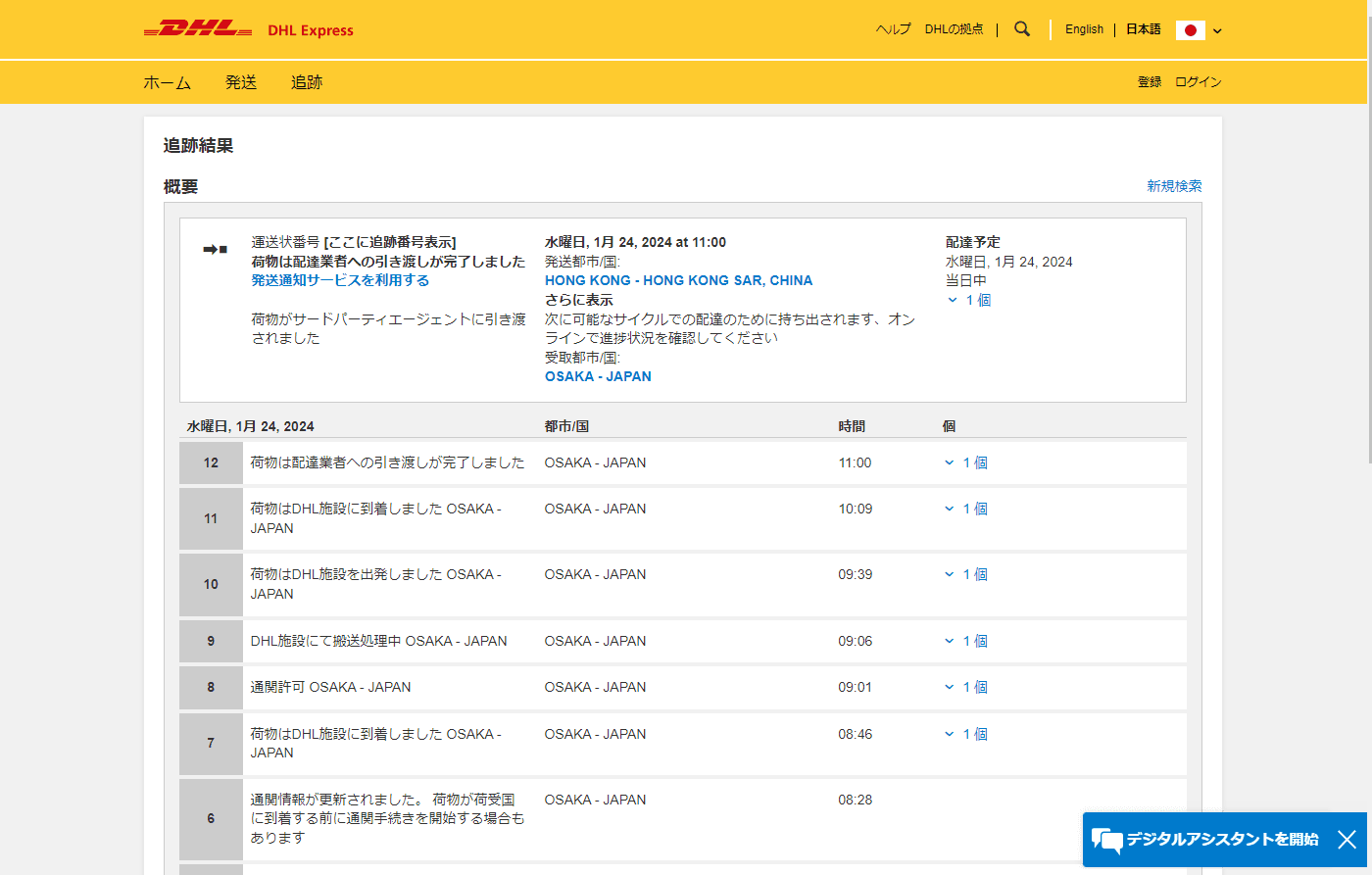1372x875 pixels.
Task: Open the search magnifier icon
Action: click(x=1022, y=29)
